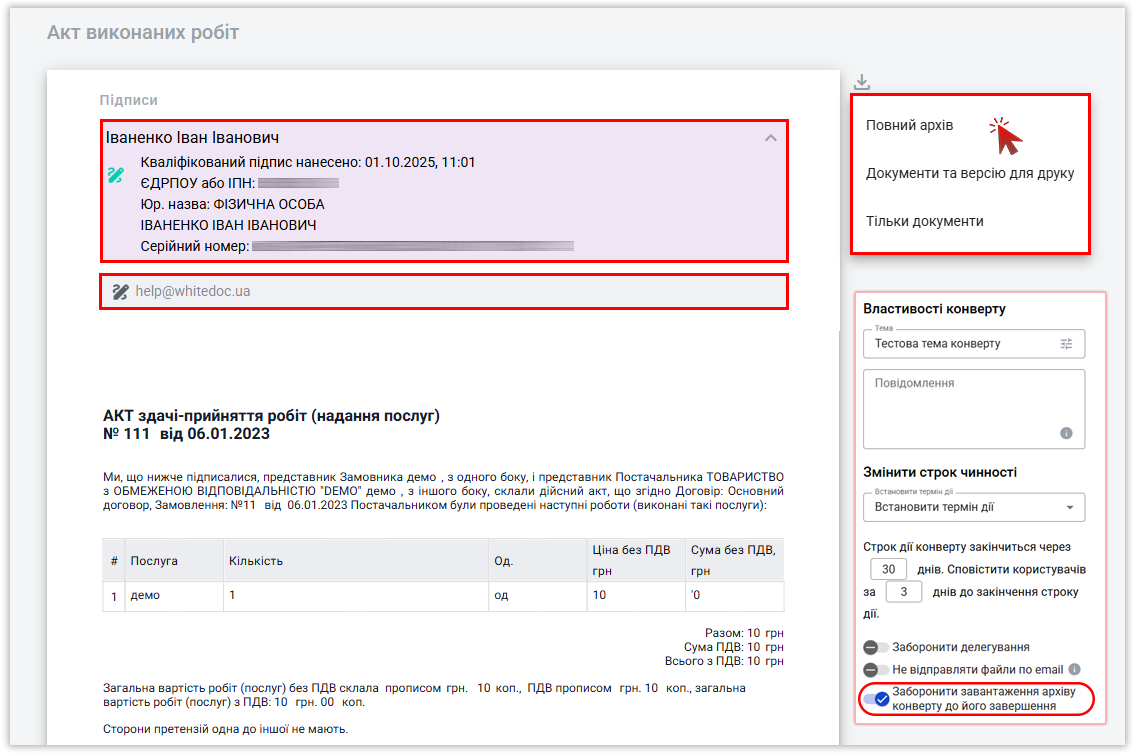1135x753 pixels.
Task: Select 'Повний архів' from the download menu
Action: point(909,126)
